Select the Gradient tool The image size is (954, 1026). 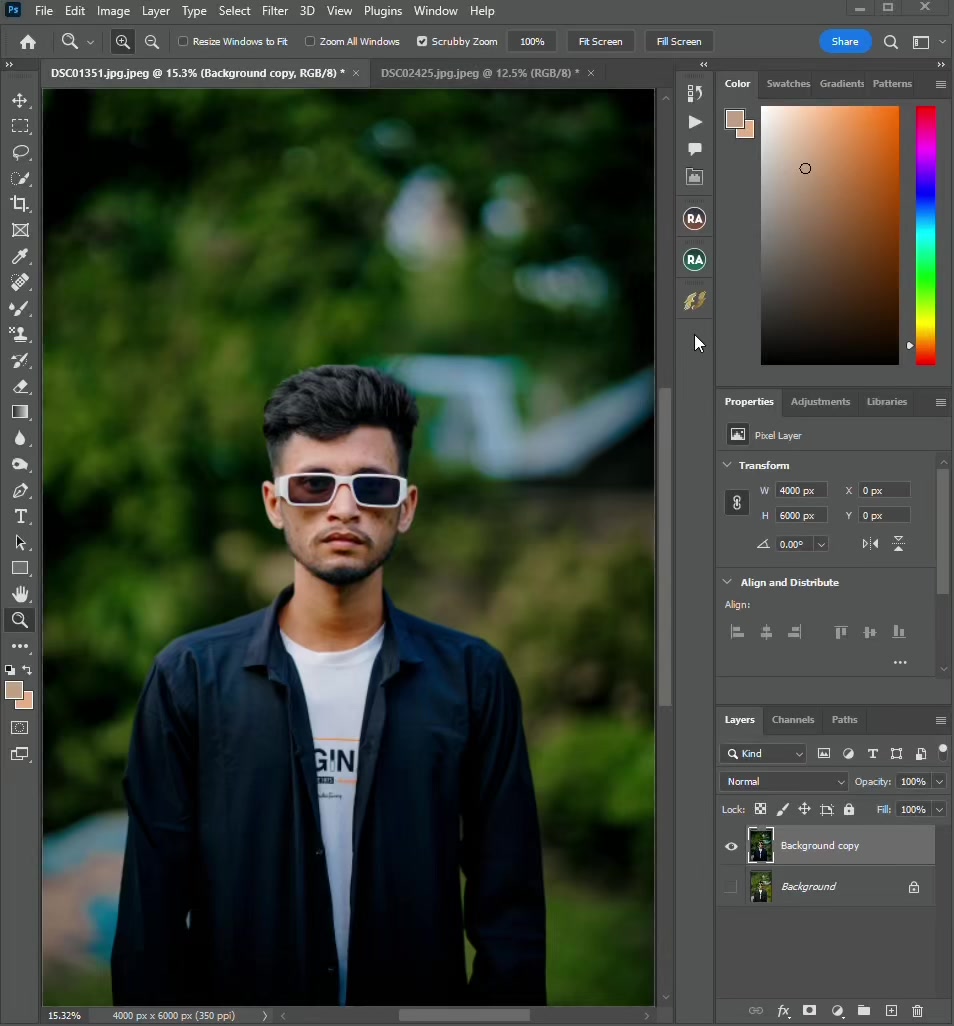20,412
